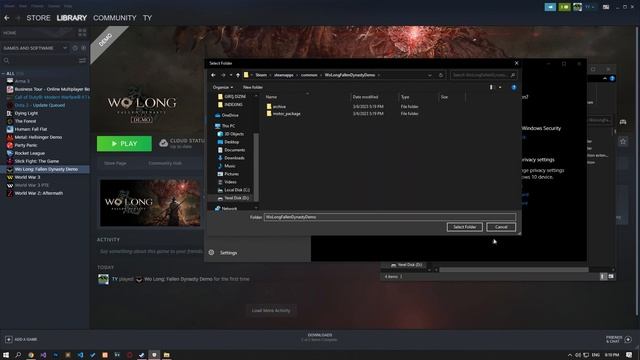Screen dimensions: 640x360
Task: Open the Organize menu
Action: (222, 87)
